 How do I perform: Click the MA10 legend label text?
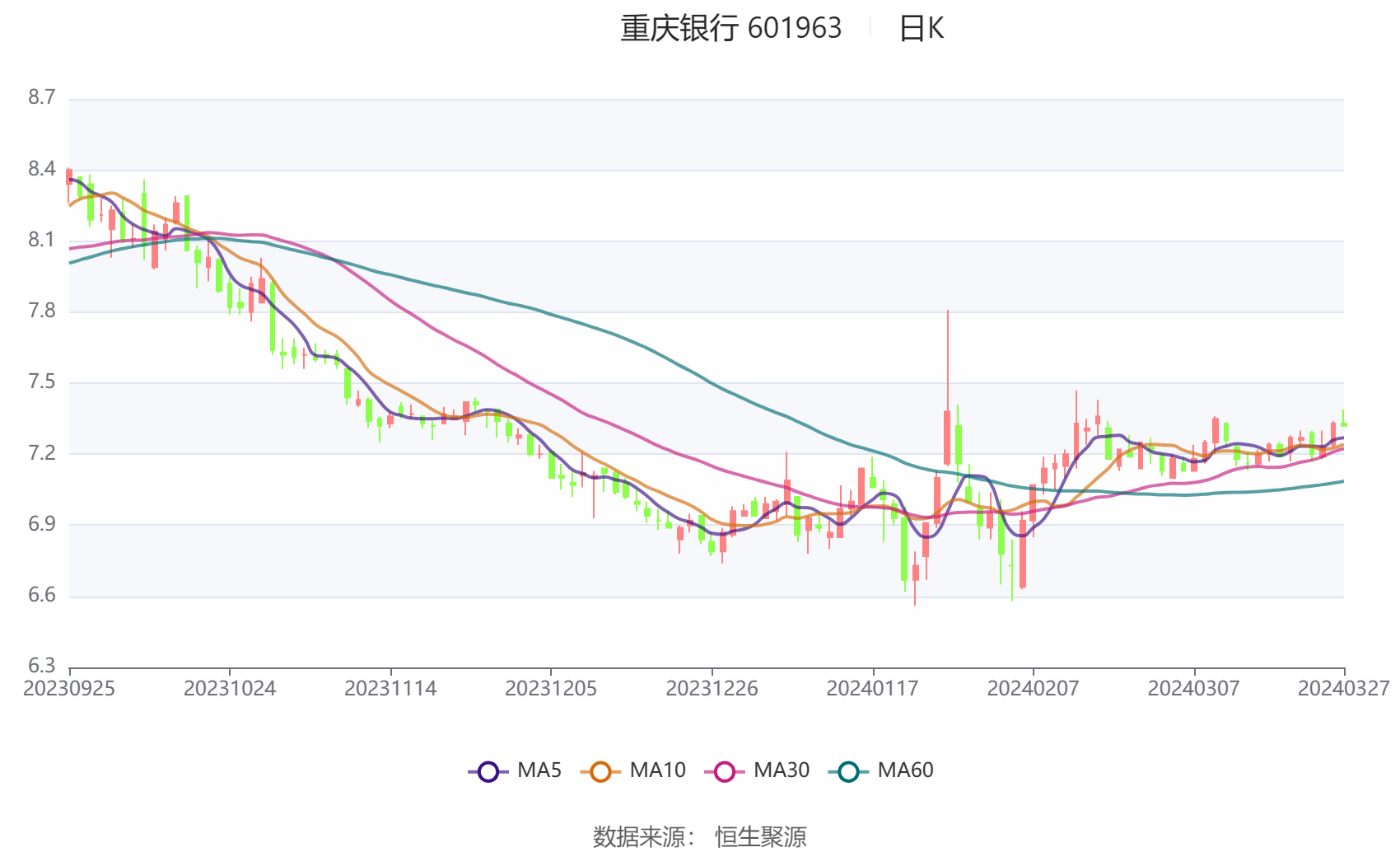[x=657, y=770]
